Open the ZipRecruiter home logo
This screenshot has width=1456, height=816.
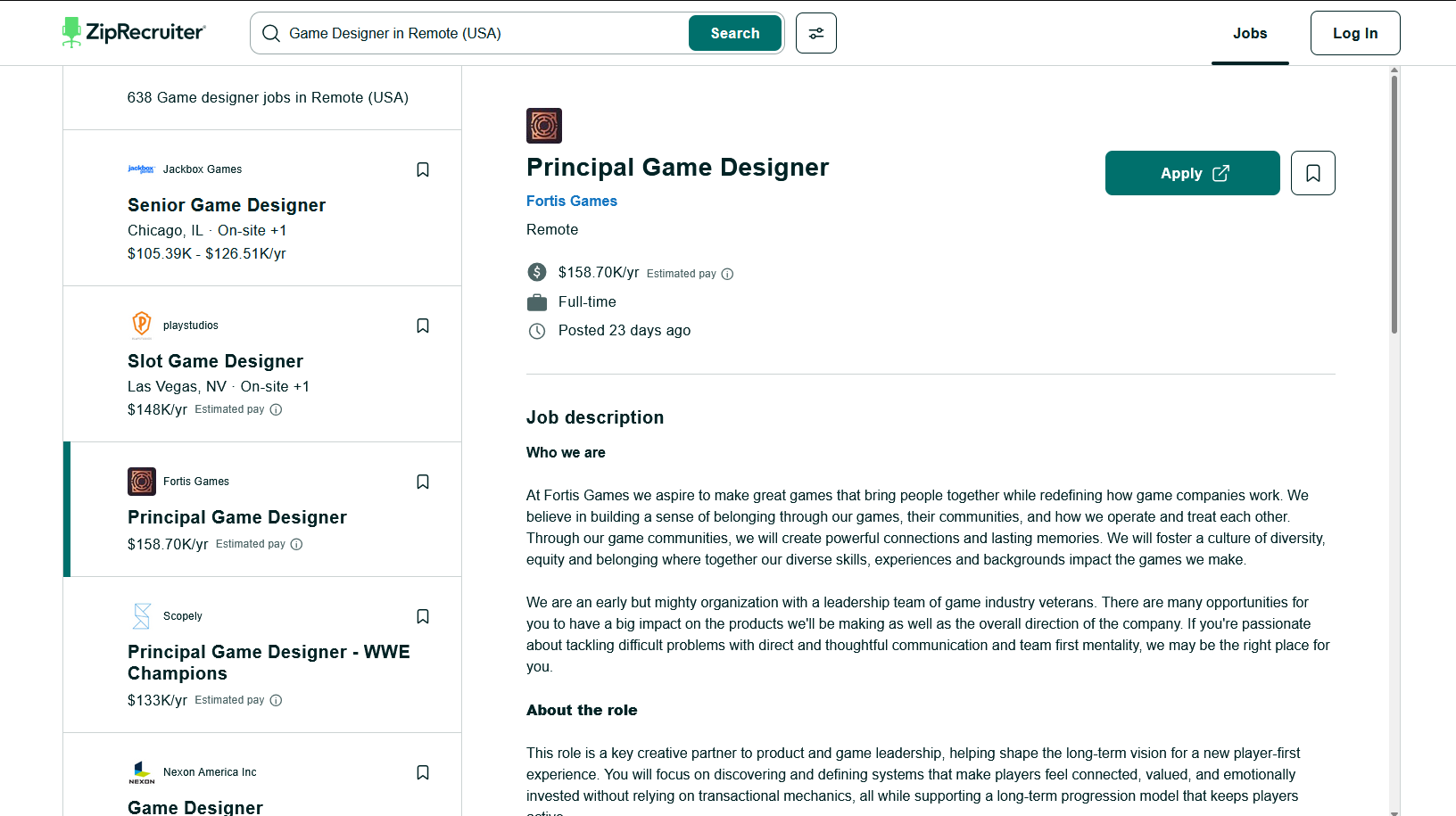pyautogui.click(x=134, y=33)
